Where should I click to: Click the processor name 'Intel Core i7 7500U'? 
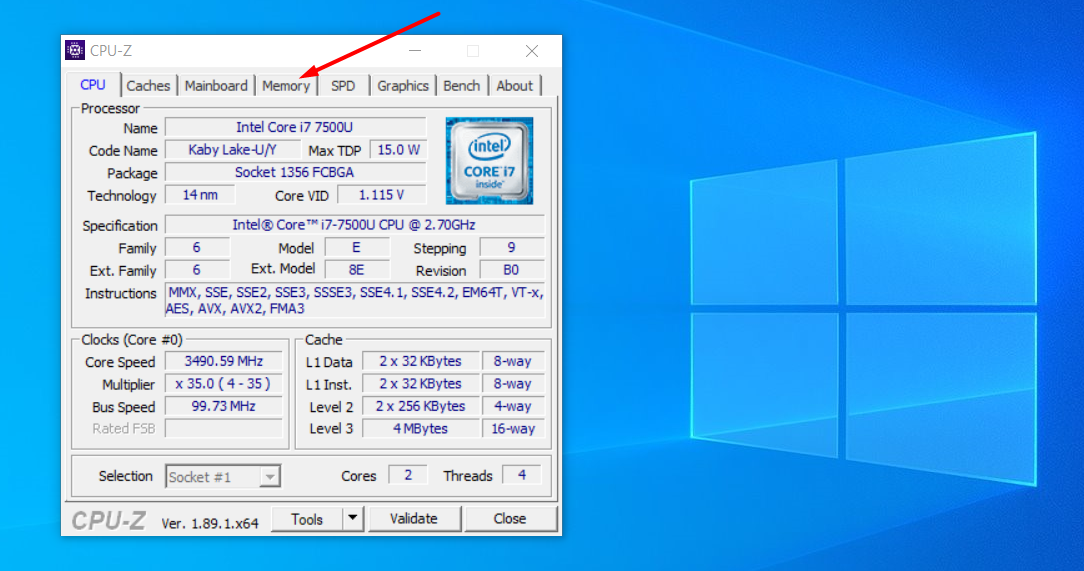(295, 127)
